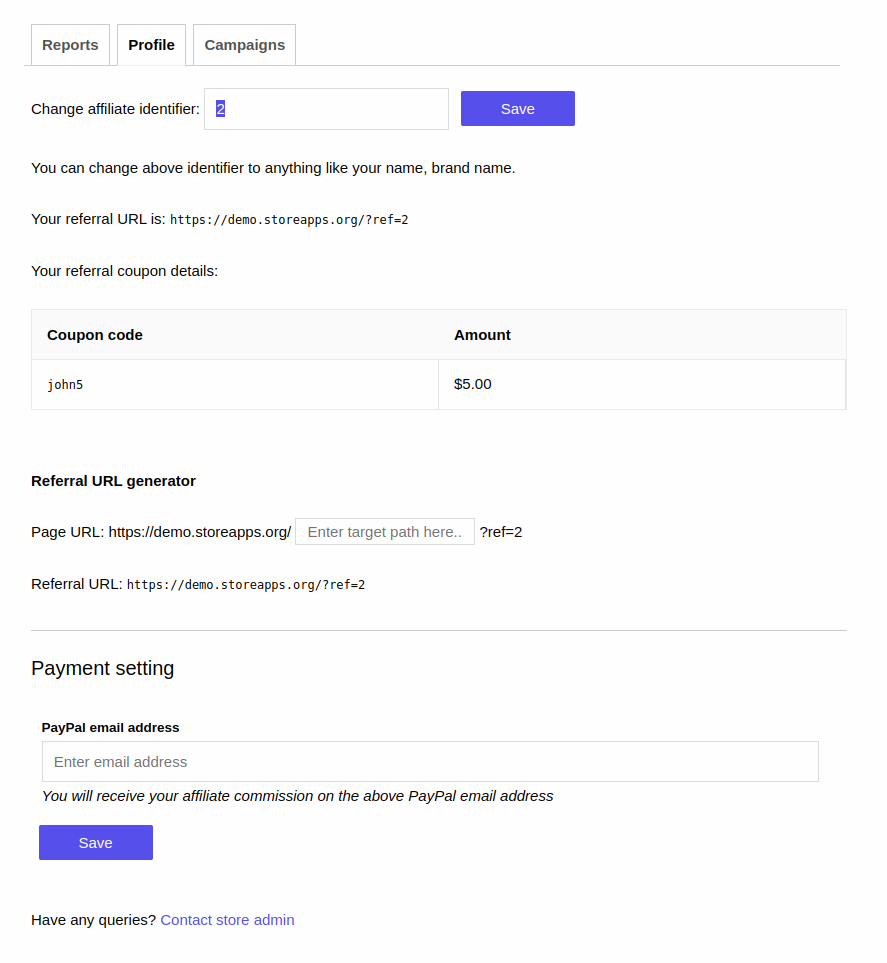Click the Coupon code column header
Viewport: 887px width, 963px height.
(95, 335)
